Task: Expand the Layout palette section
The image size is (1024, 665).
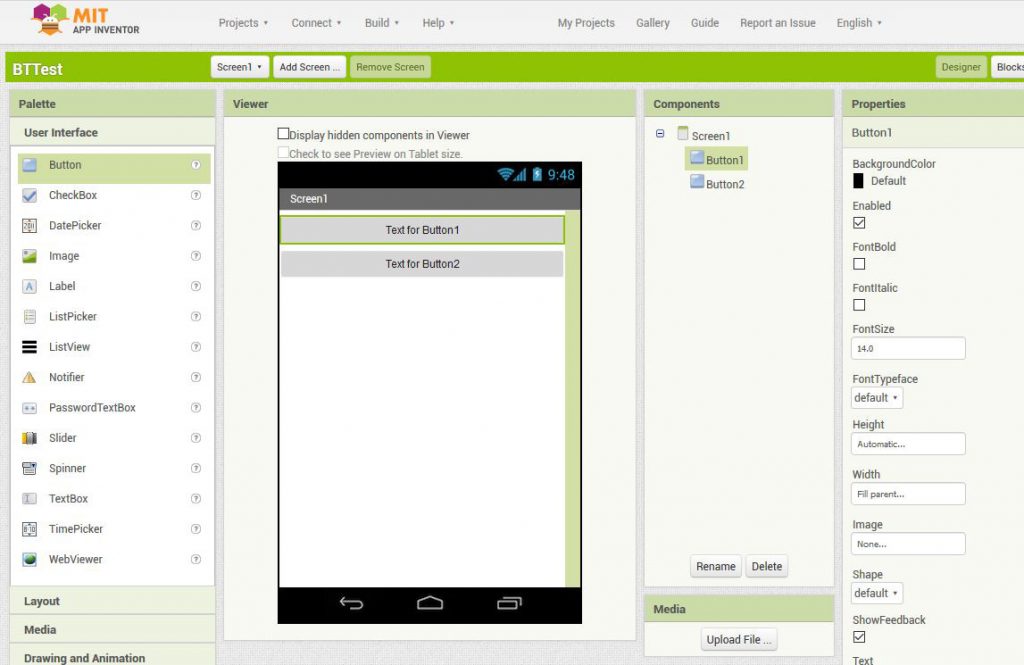Action: tap(112, 601)
